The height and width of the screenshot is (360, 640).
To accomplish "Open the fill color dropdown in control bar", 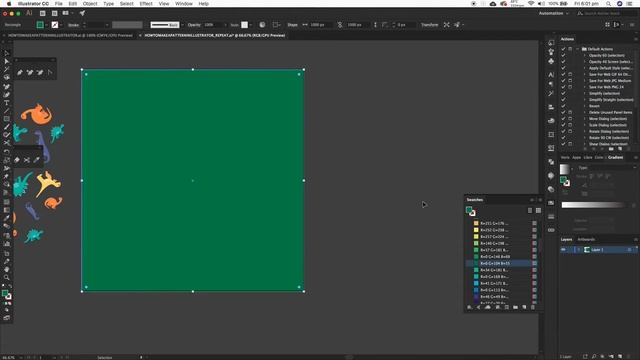I will (x=47, y=25).
